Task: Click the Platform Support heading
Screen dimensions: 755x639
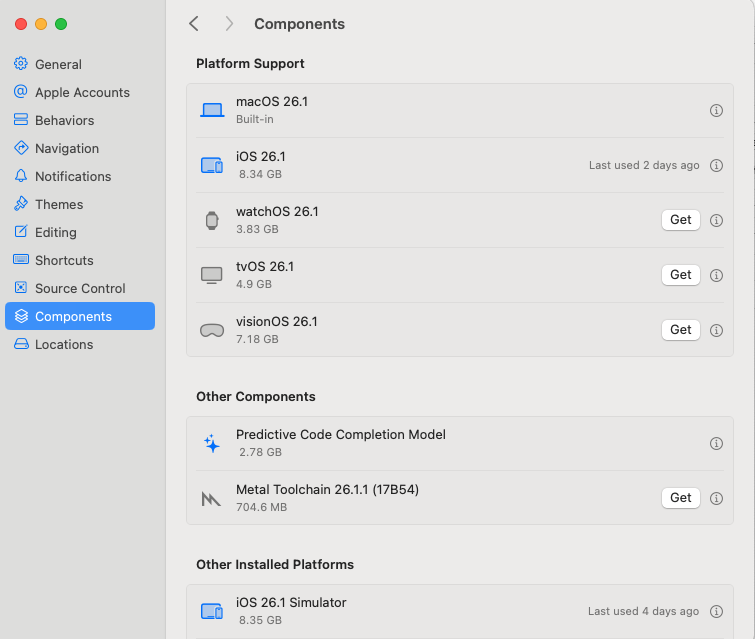Action: [250, 64]
